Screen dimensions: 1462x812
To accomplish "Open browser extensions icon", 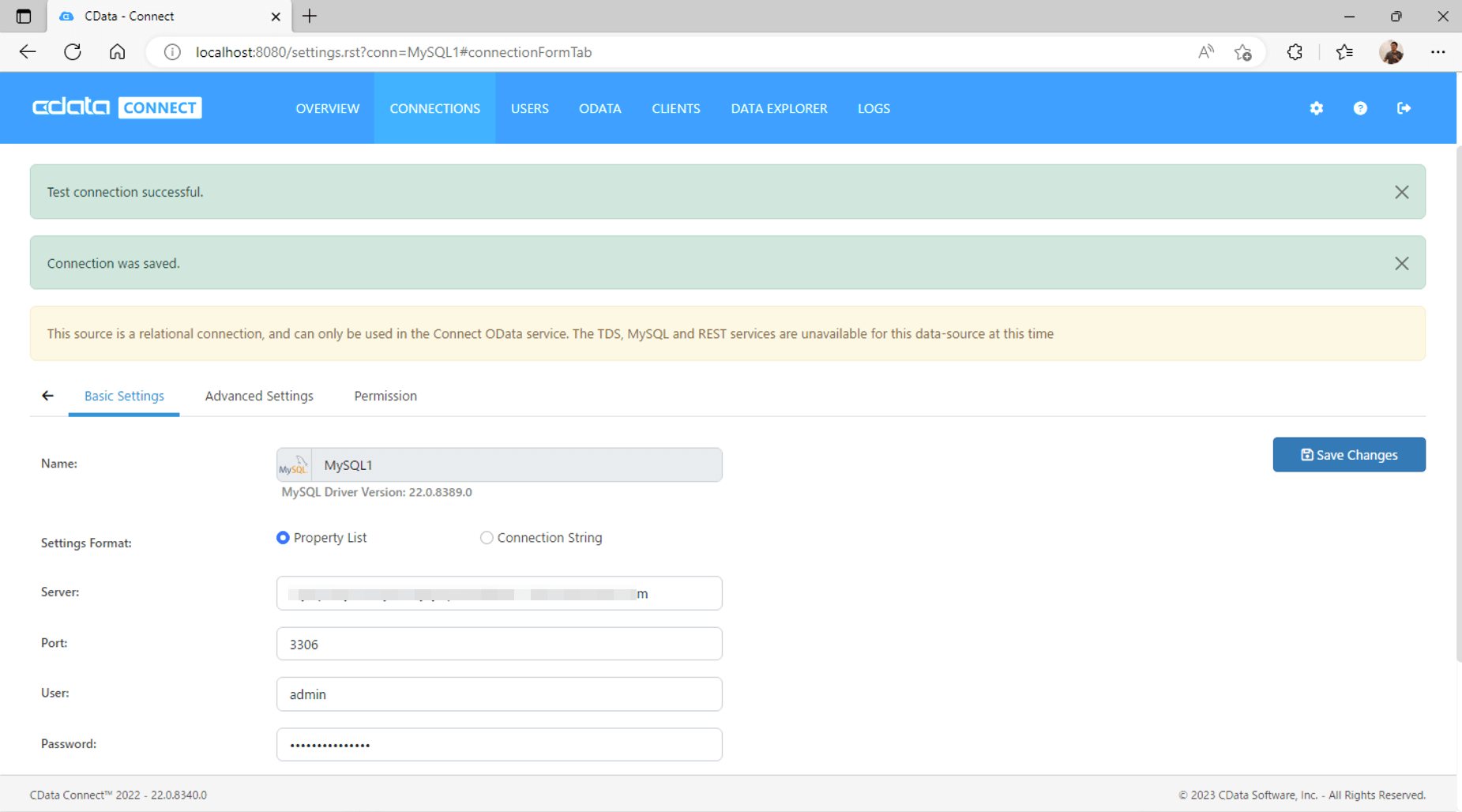I will click(x=1295, y=52).
